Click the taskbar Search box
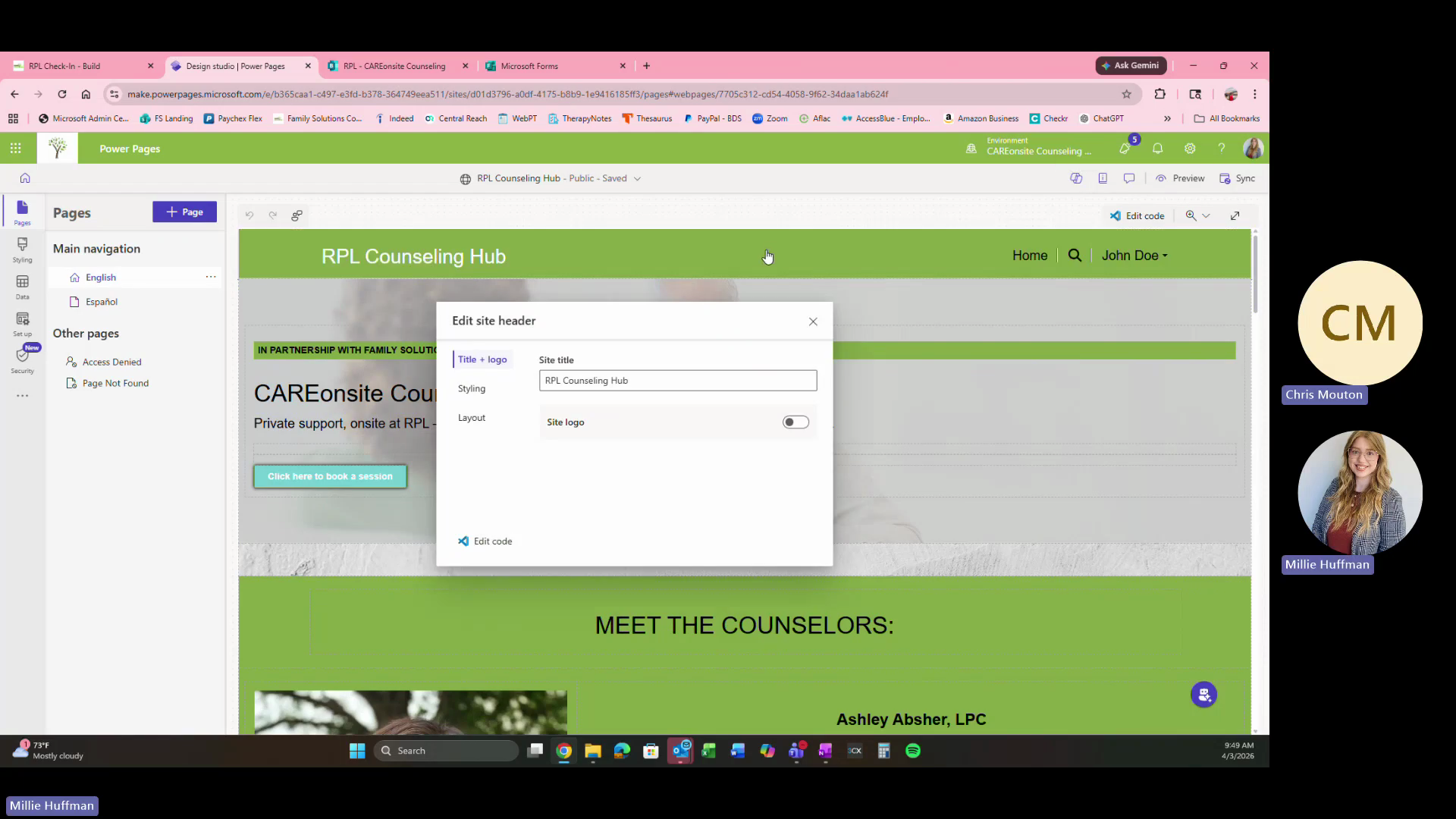1456x819 pixels. point(446,751)
